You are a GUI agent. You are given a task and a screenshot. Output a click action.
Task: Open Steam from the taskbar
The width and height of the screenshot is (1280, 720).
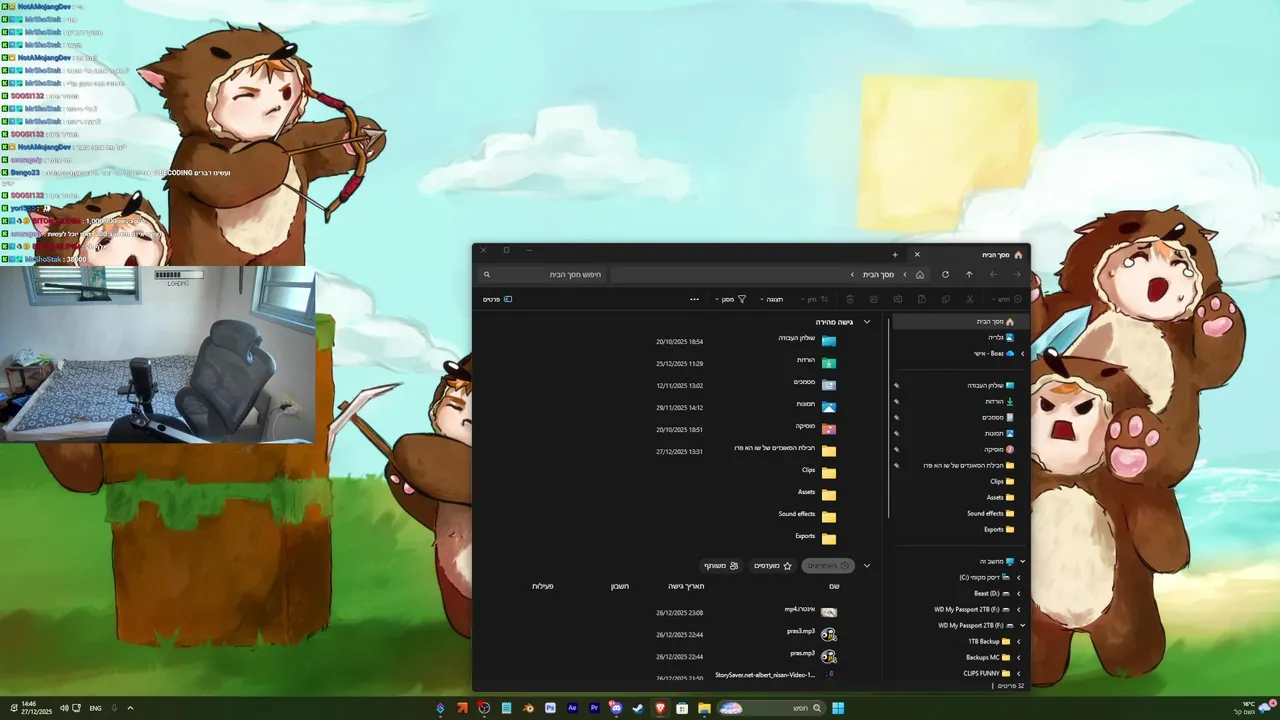638,708
